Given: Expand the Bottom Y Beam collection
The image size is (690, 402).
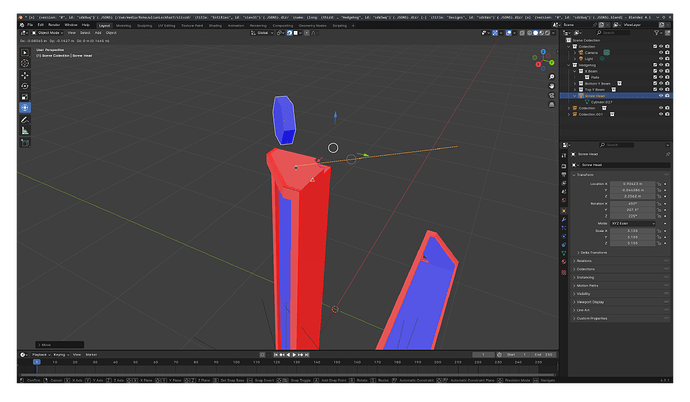Looking at the screenshot, I should 575,83.
